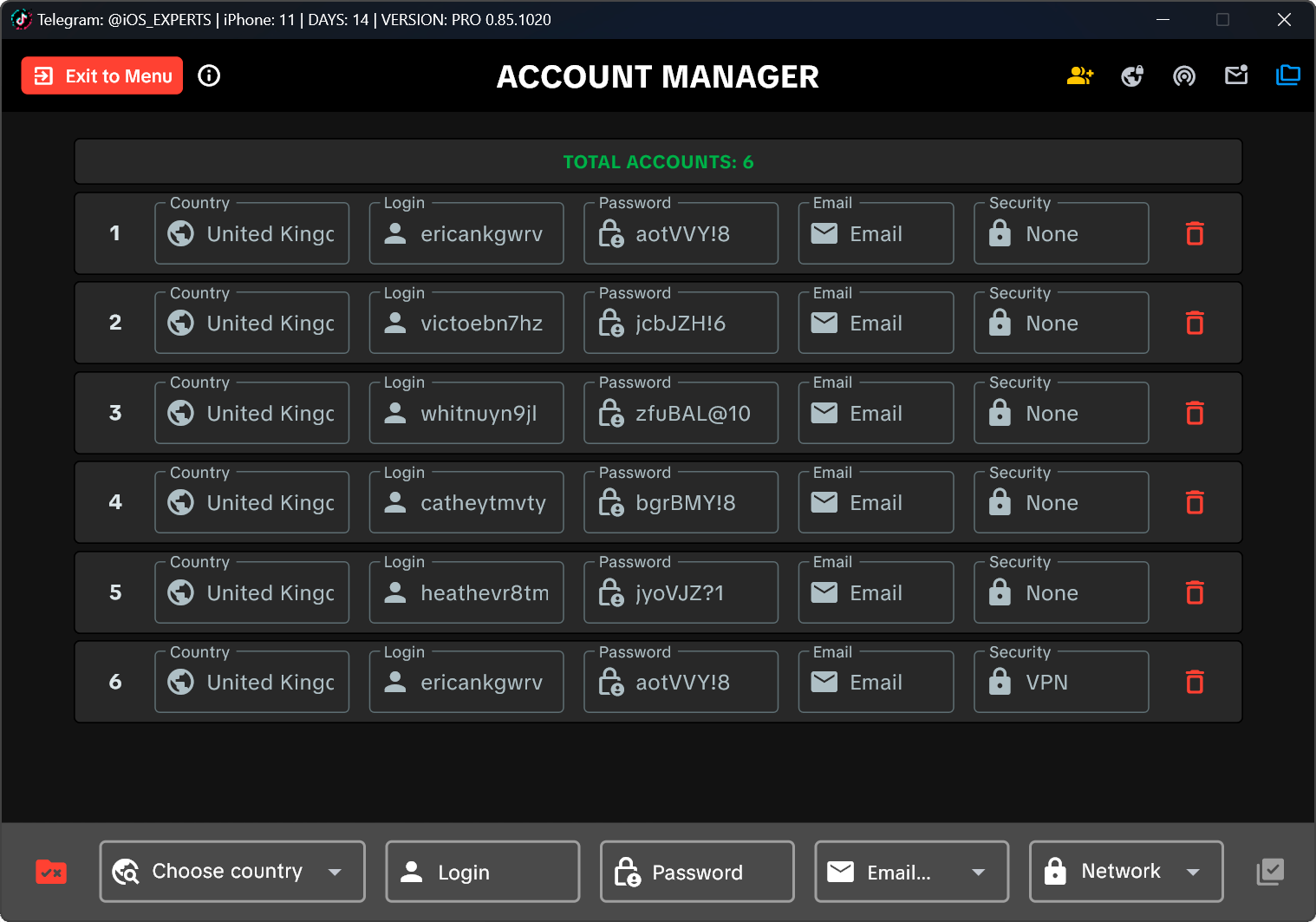Viewport: 1316px width, 922px height.
Task: Open the Email dropdown at bottom
Action: [911, 872]
